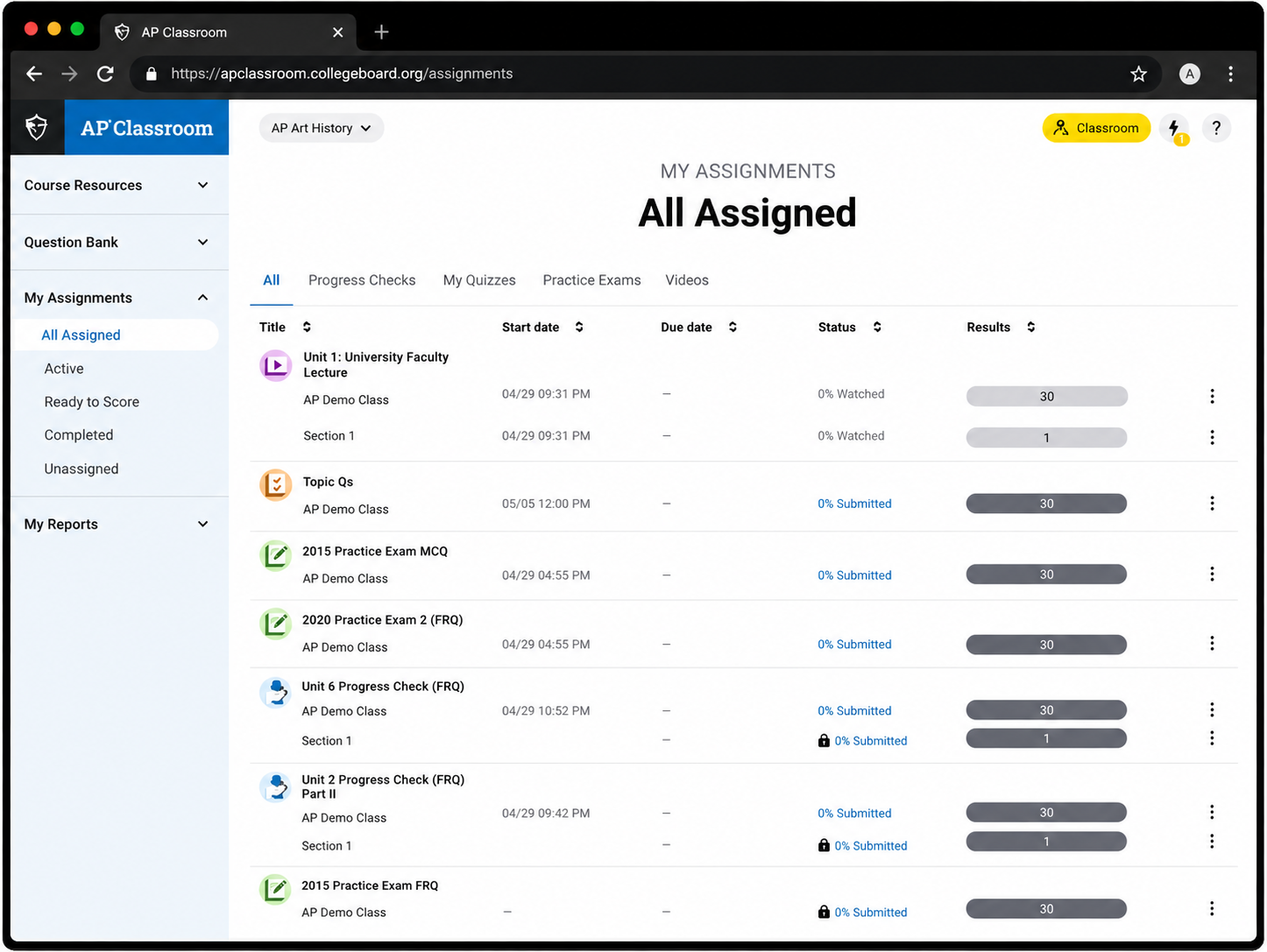This screenshot has width=1267, height=952.
Task: Select All Assigned in the sidebar
Action: pos(117,335)
